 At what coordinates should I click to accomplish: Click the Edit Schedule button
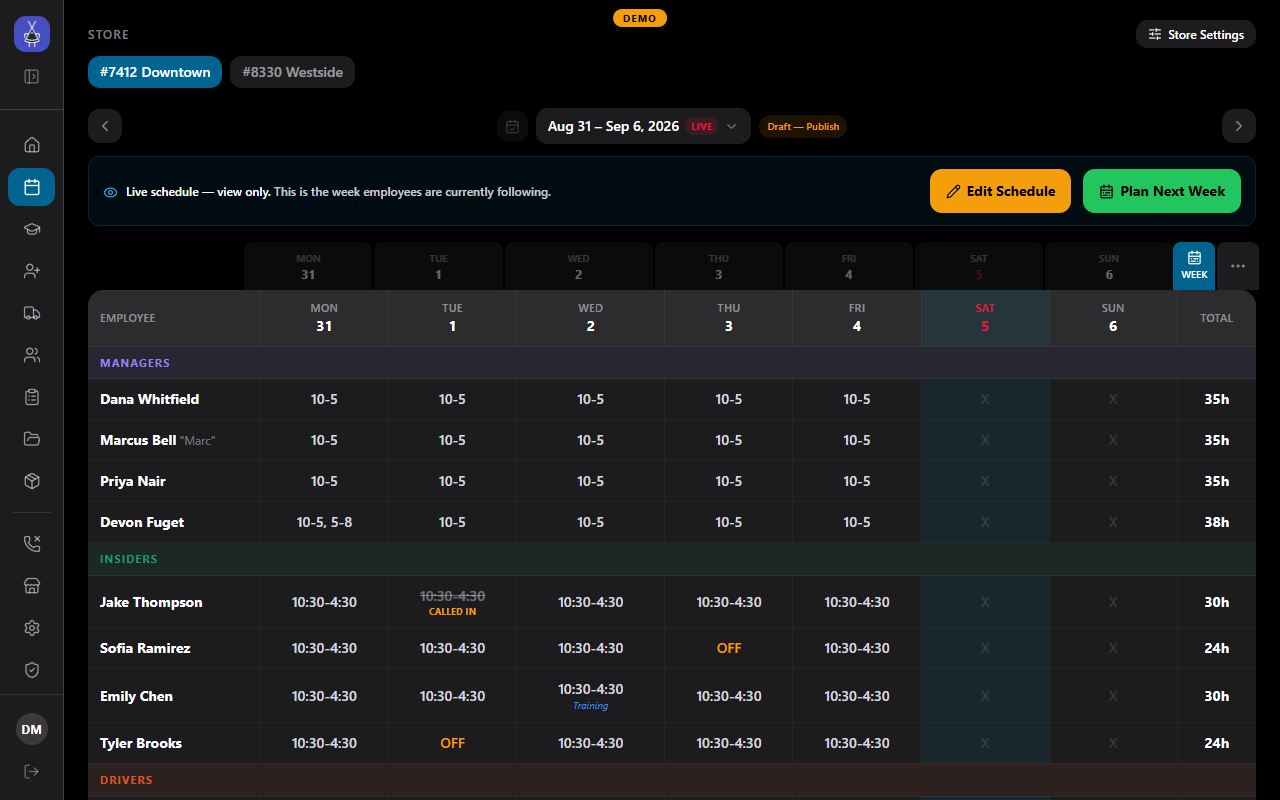[x=1000, y=191]
